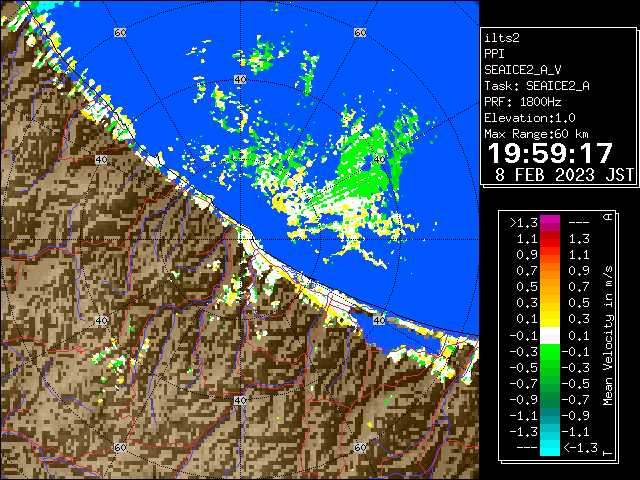This screenshot has width=640, height=480.
Task: Click the orange band of the velocity scale
Action: click(550, 271)
